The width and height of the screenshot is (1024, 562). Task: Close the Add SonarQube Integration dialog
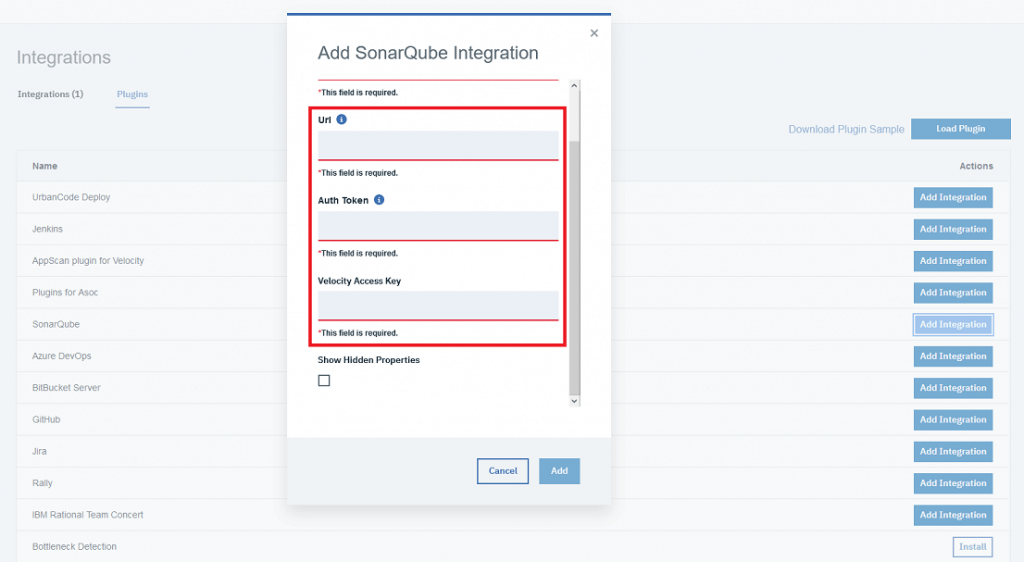pyautogui.click(x=594, y=33)
